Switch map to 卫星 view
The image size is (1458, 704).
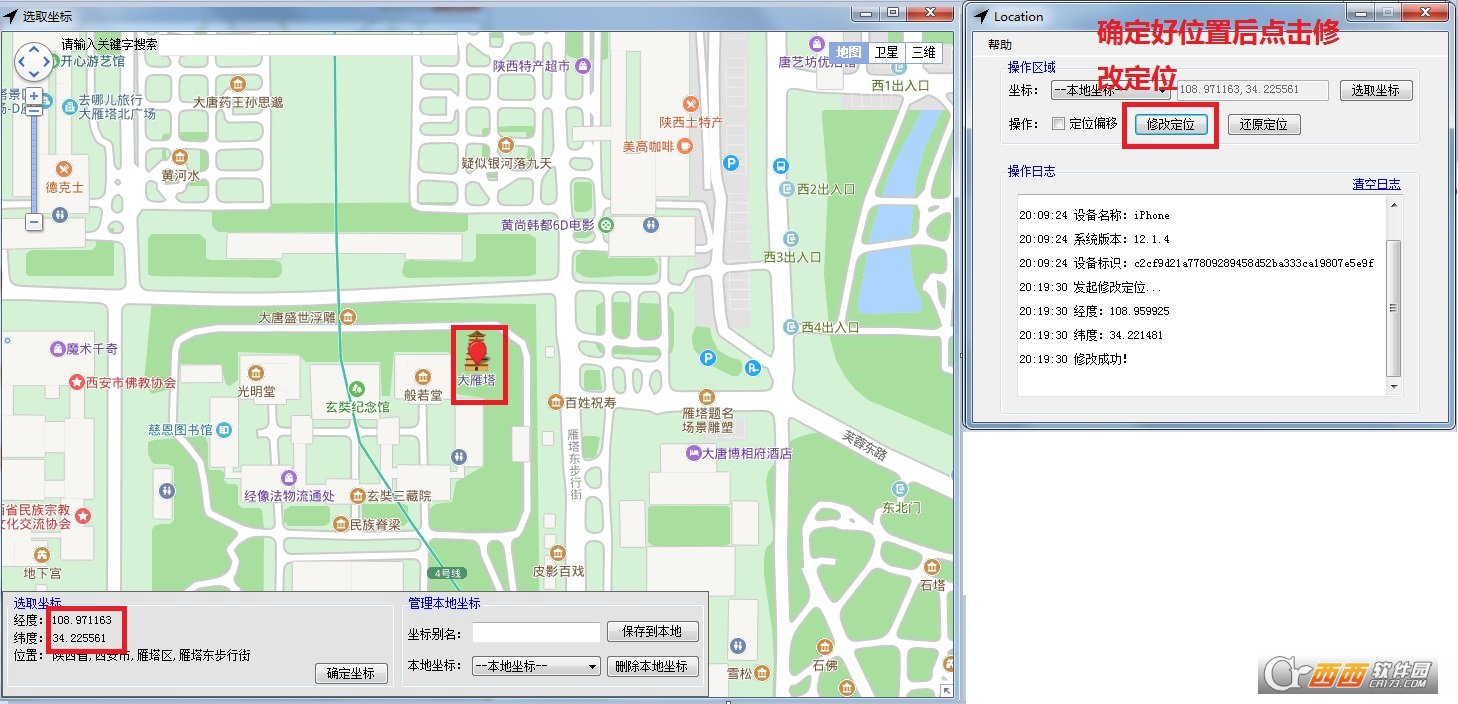pyautogui.click(x=886, y=52)
